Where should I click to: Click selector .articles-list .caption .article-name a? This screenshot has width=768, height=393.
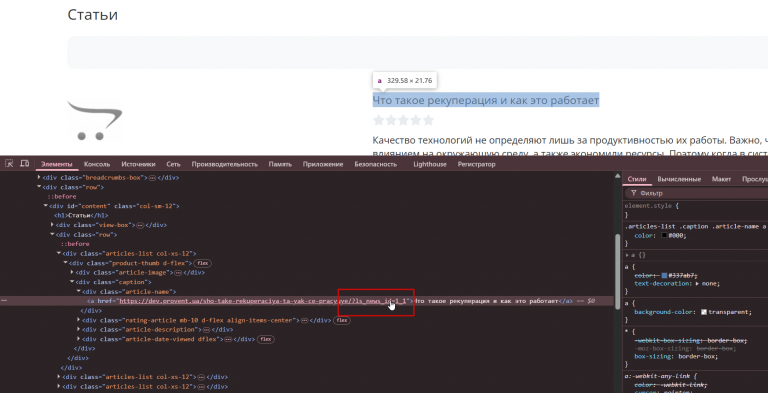point(695,226)
